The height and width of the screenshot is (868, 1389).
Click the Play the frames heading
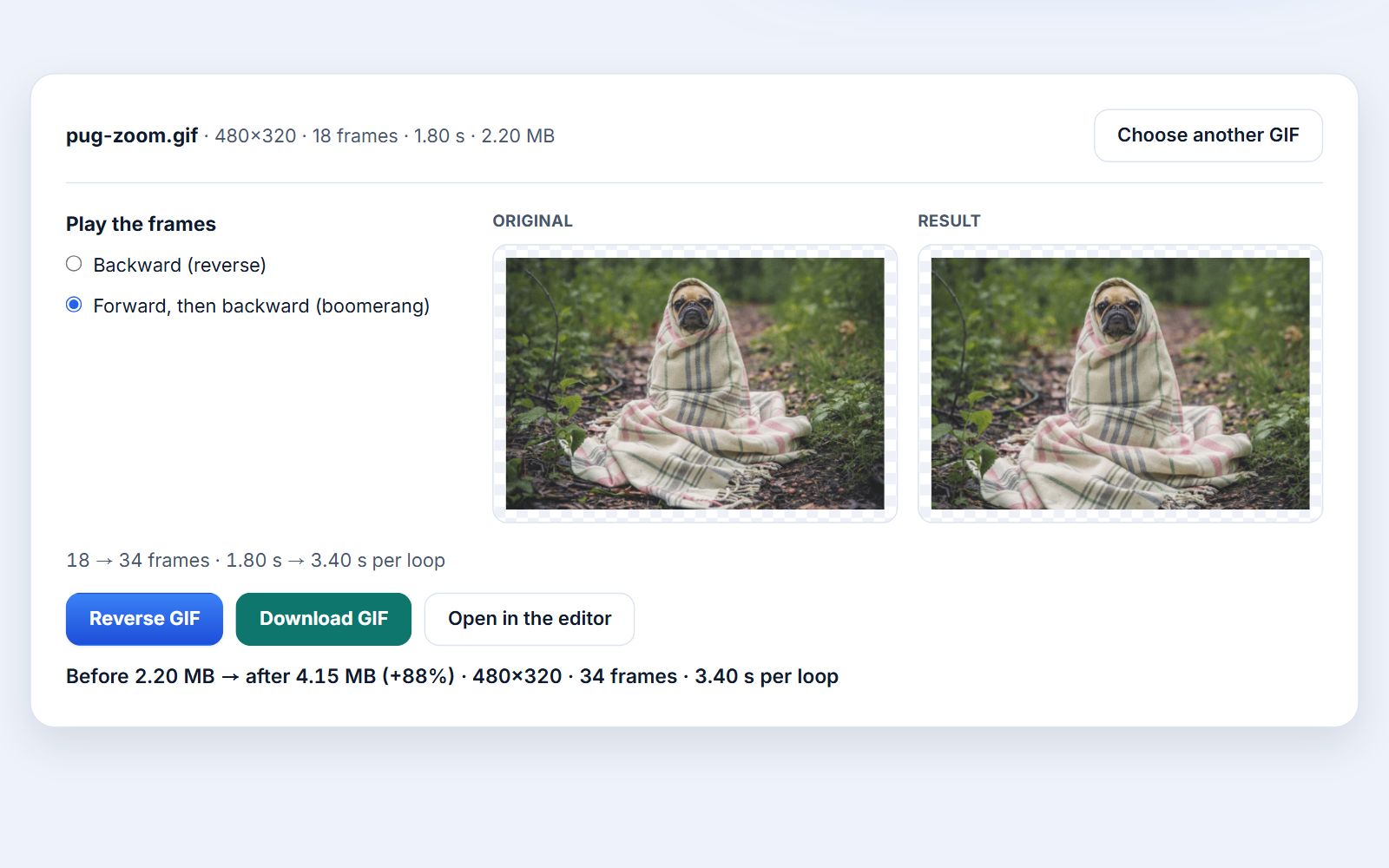click(141, 224)
